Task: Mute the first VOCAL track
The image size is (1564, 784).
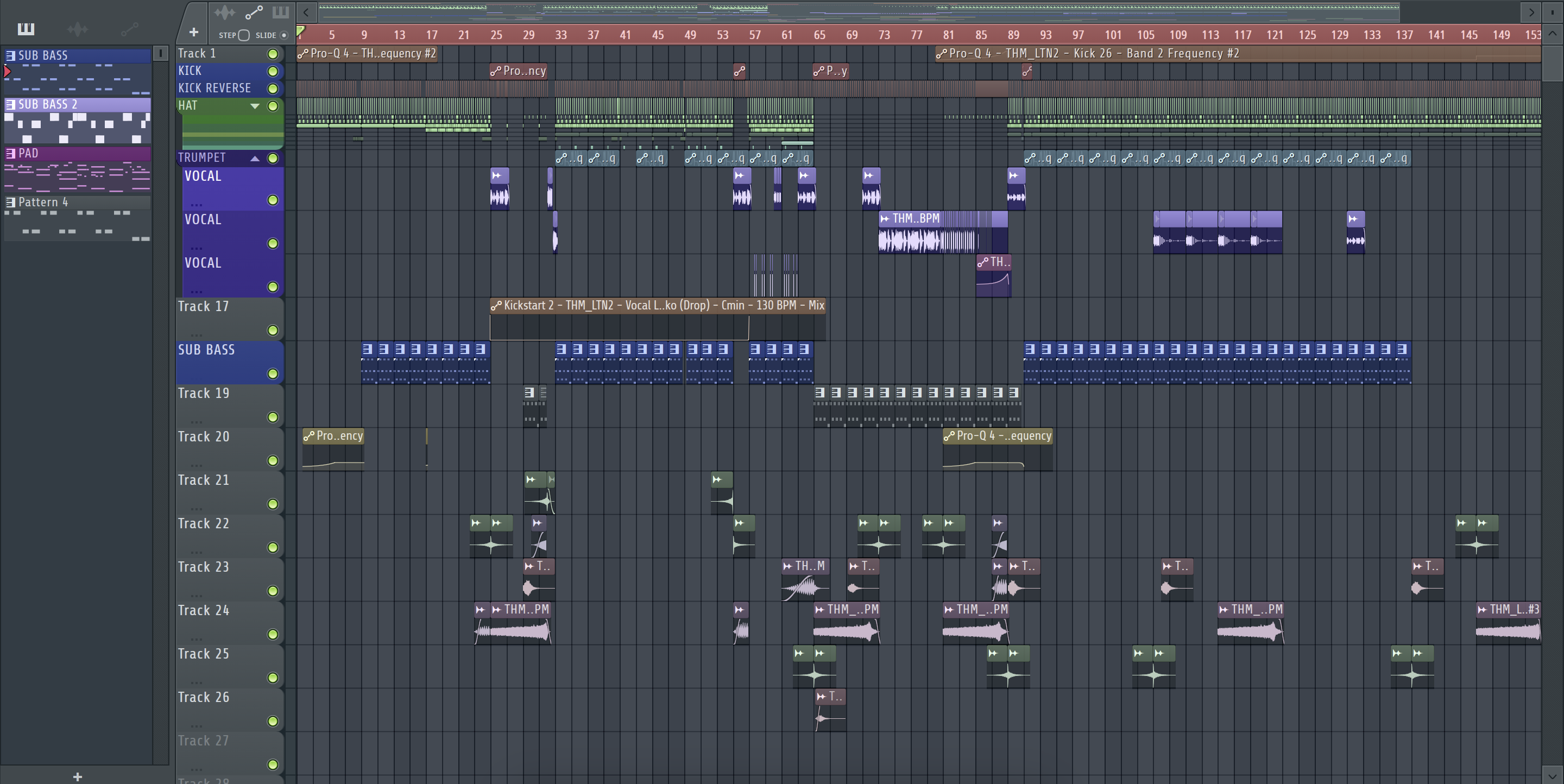Action: [x=273, y=200]
